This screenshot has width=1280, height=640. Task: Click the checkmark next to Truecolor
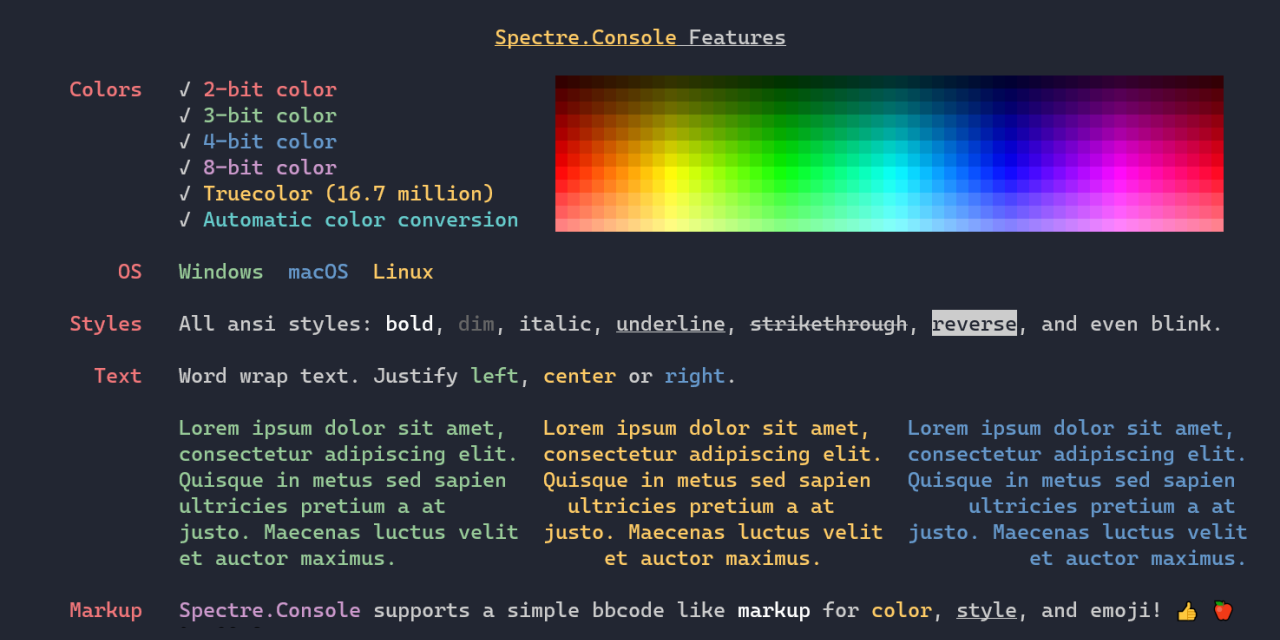[x=185, y=194]
